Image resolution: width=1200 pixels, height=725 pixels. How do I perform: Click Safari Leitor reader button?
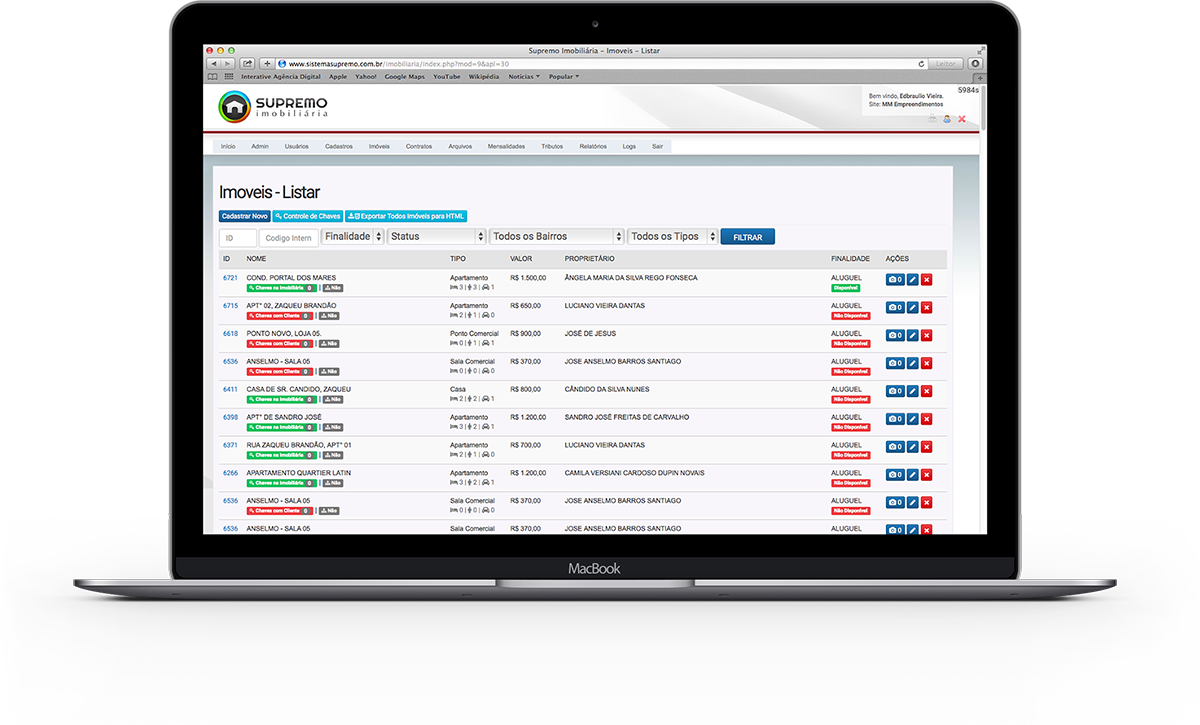point(945,63)
